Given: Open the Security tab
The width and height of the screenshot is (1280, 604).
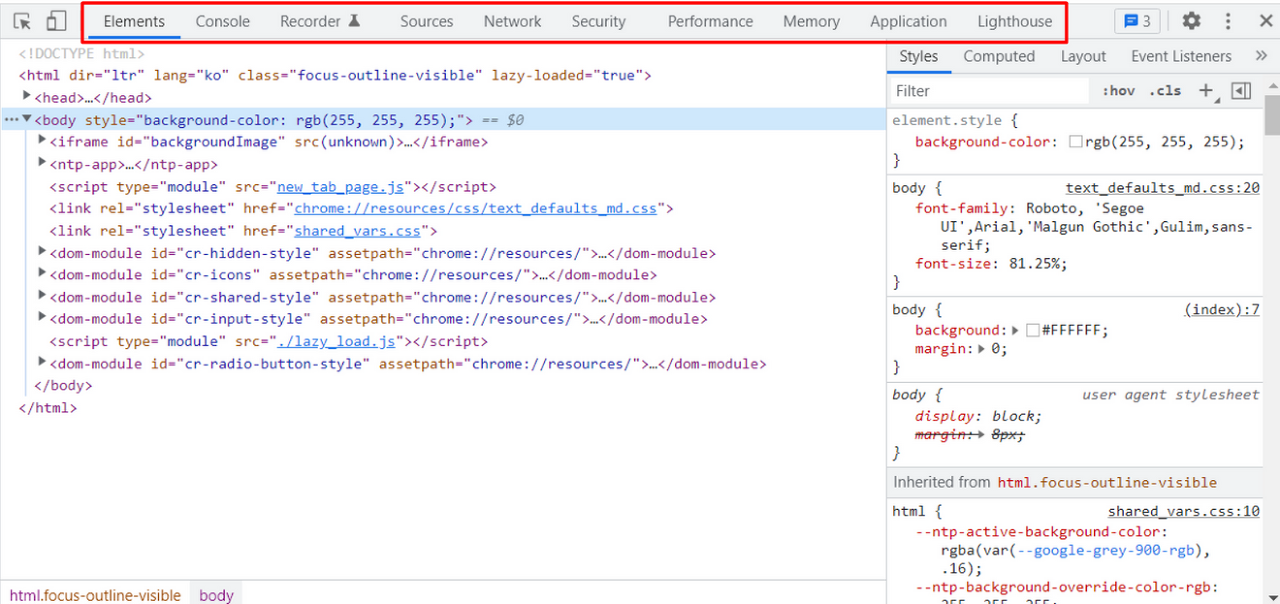Looking at the screenshot, I should (x=598, y=21).
